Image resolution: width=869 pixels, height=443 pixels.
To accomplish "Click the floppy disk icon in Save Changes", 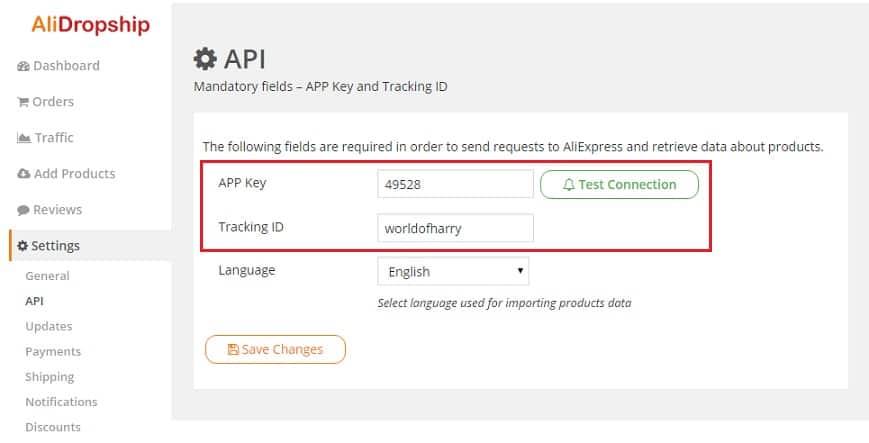I will pyautogui.click(x=233, y=349).
